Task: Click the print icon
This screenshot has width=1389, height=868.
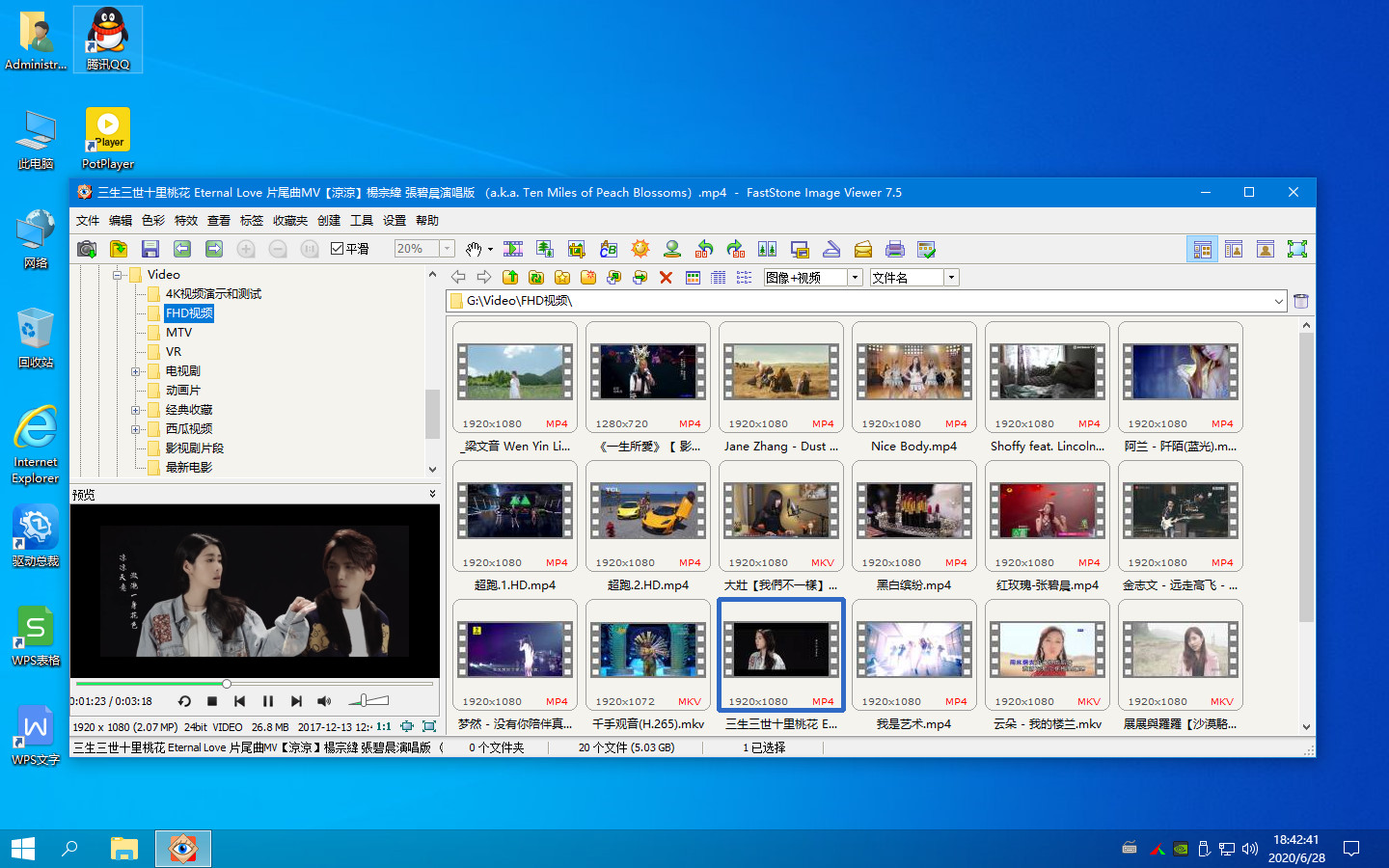Action: click(x=895, y=249)
